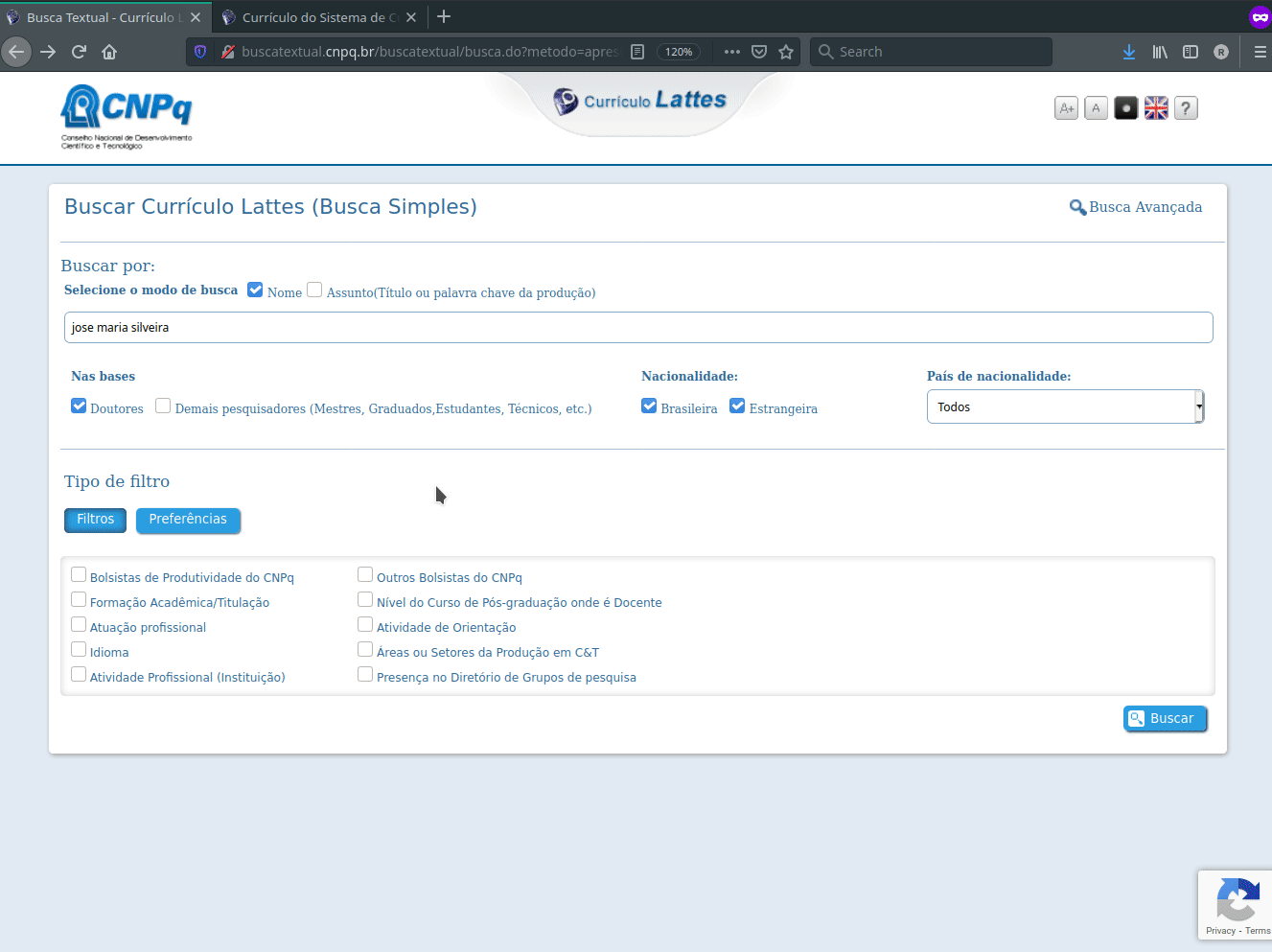Uncheck the Nome search mode checkbox
The height and width of the screenshot is (952, 1272).
pyautogui.click(x=255, y=290)
